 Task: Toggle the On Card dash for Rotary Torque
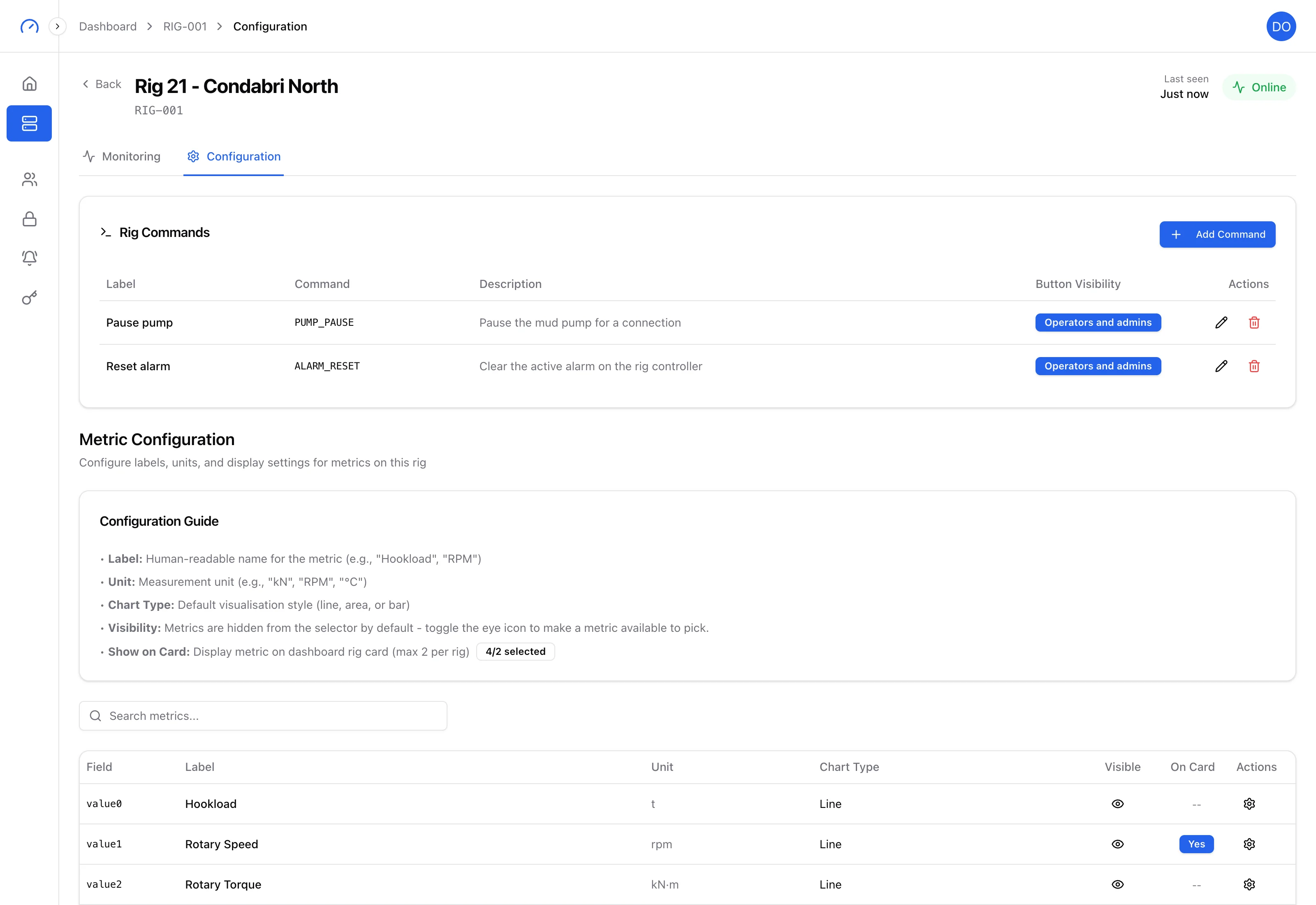[x=1196, y=885]
